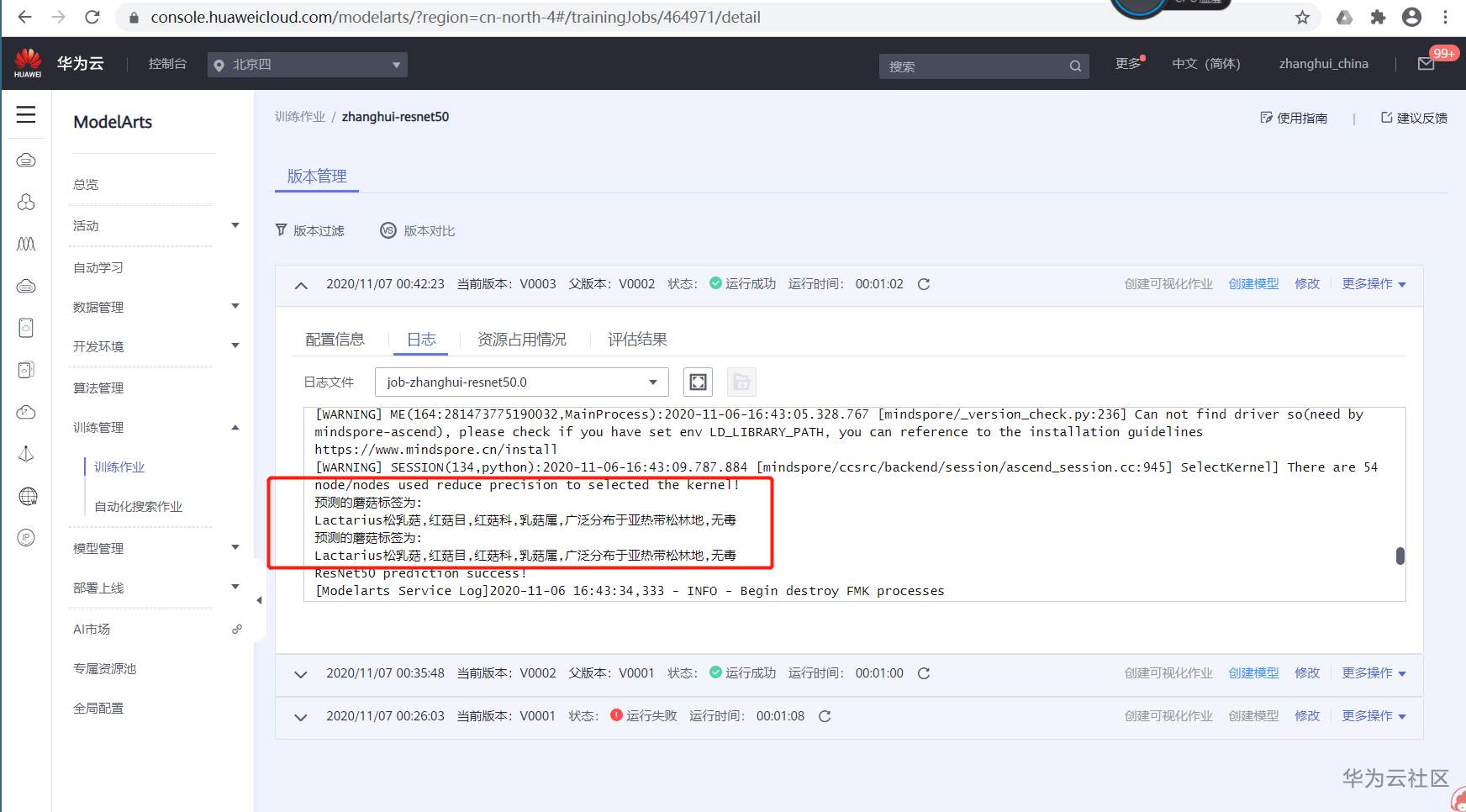Screen dimensions: 1466x812
Task: Click the browser address bar URL
Action: [456, 17]
